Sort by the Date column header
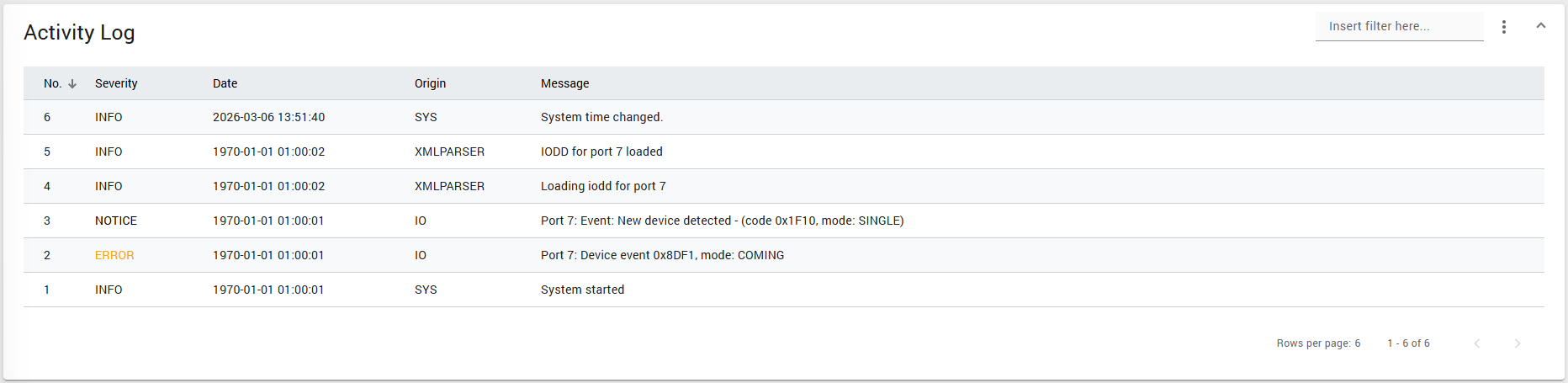Viewport: 1568px width, 383px height. (225, 83)
